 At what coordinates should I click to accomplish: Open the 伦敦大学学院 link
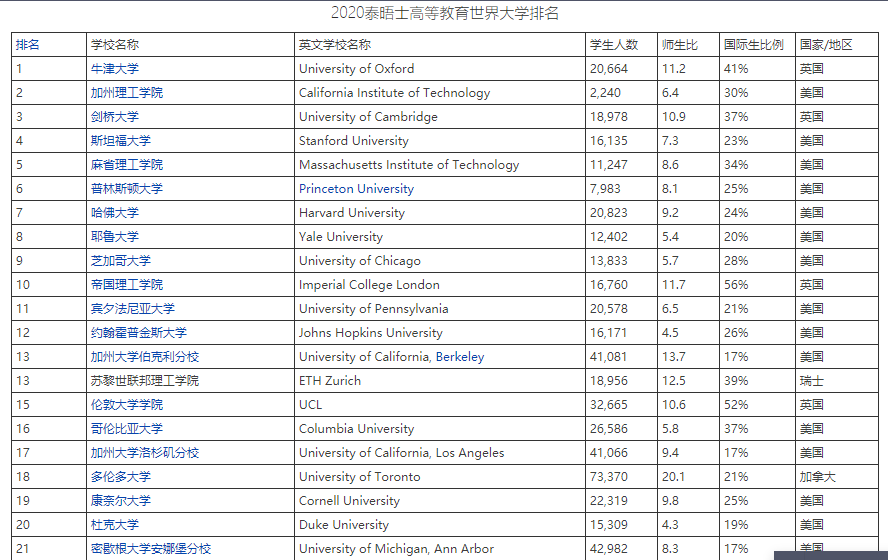126,405
